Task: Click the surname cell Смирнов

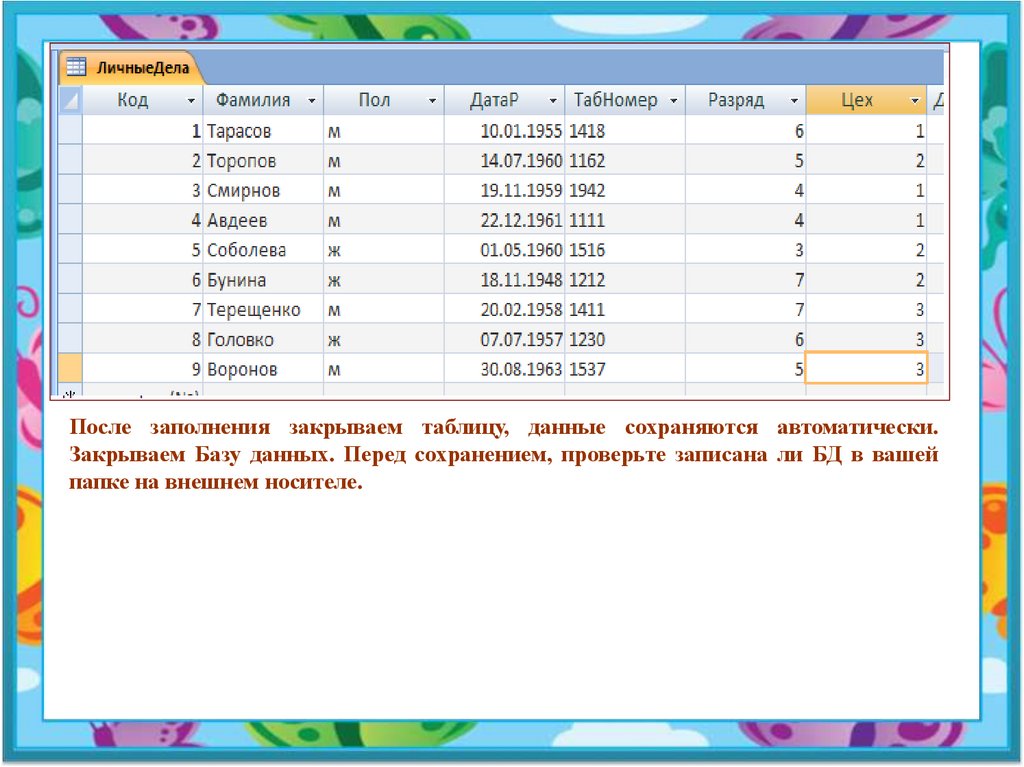Action: pos(263,190)
